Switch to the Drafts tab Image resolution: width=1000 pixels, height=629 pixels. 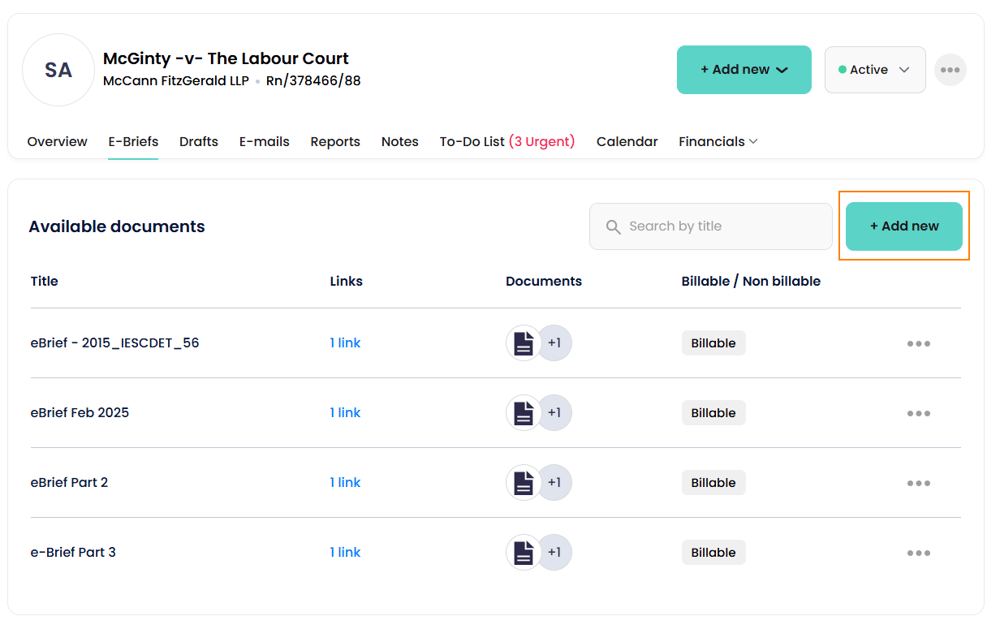point(198,142)
